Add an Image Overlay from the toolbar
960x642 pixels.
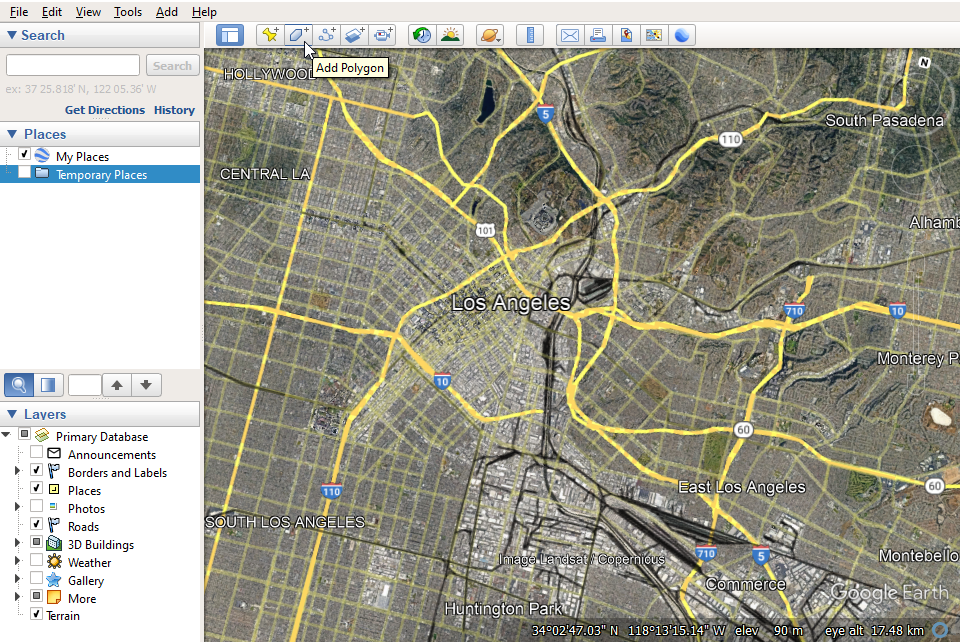pos(354,35)
